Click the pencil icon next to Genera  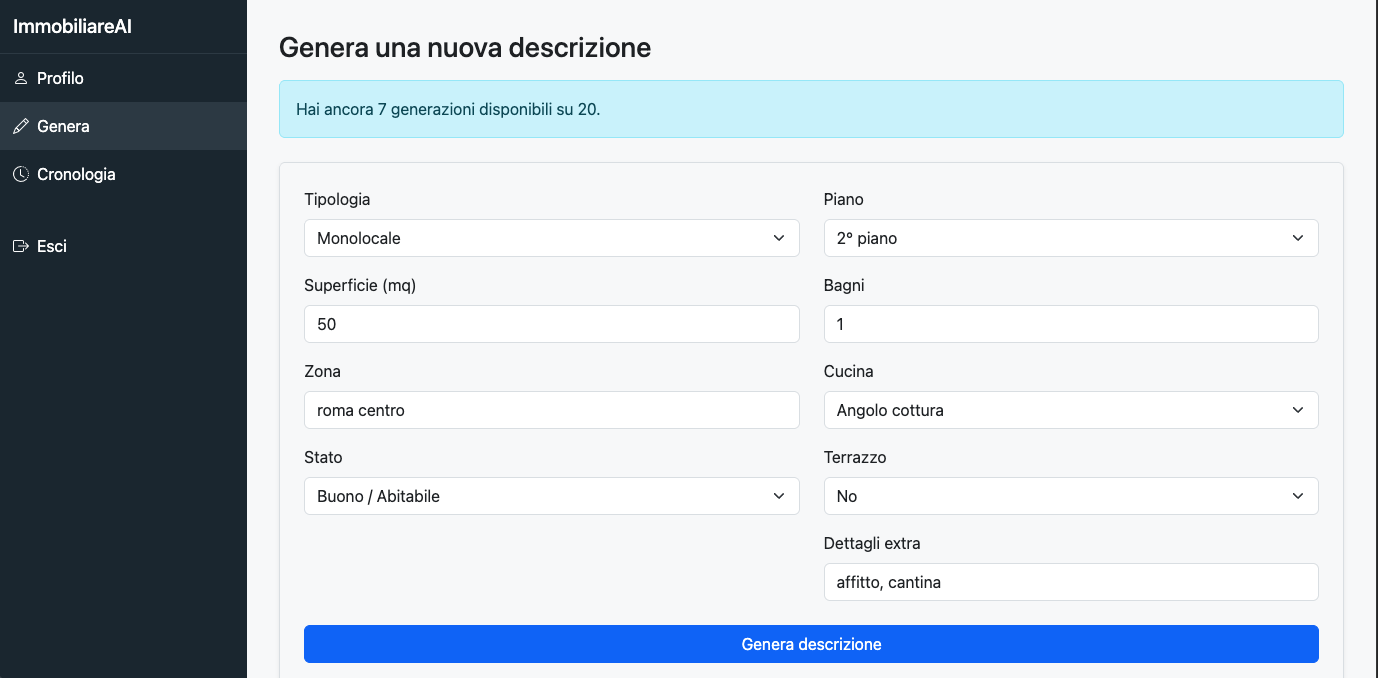(x=20, y=126)
